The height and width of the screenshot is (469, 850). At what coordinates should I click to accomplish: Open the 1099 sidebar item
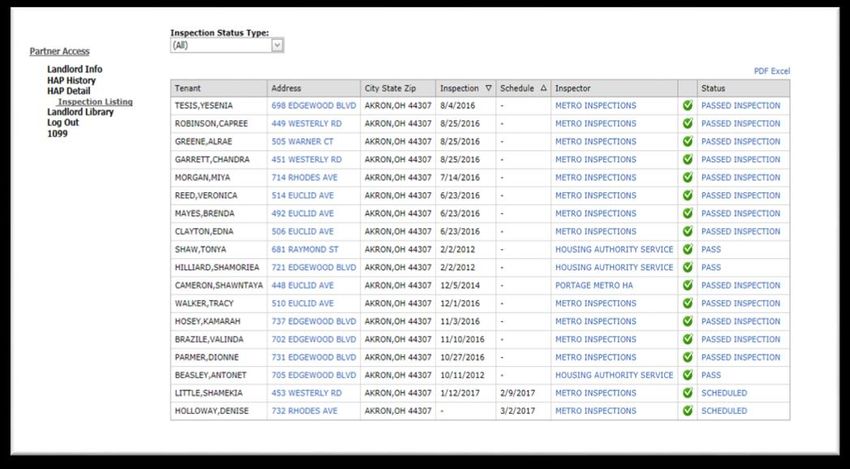point(57,133)
